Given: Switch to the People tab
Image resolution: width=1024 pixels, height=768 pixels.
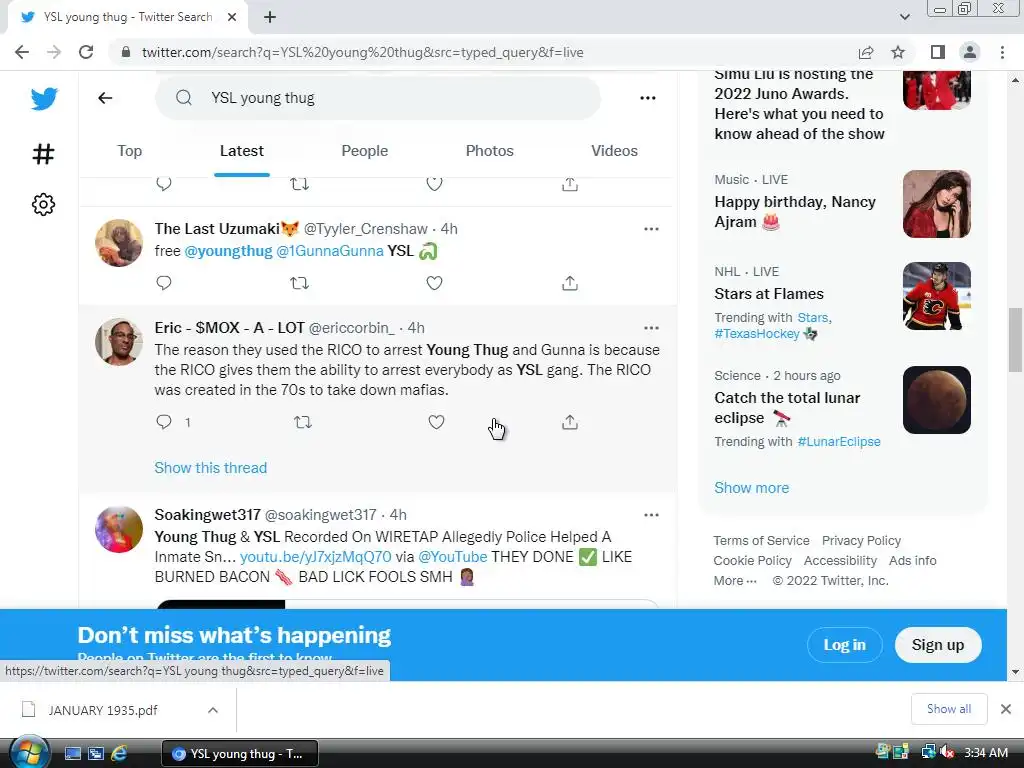Looking at the screenshot, I should pos(364,151).
